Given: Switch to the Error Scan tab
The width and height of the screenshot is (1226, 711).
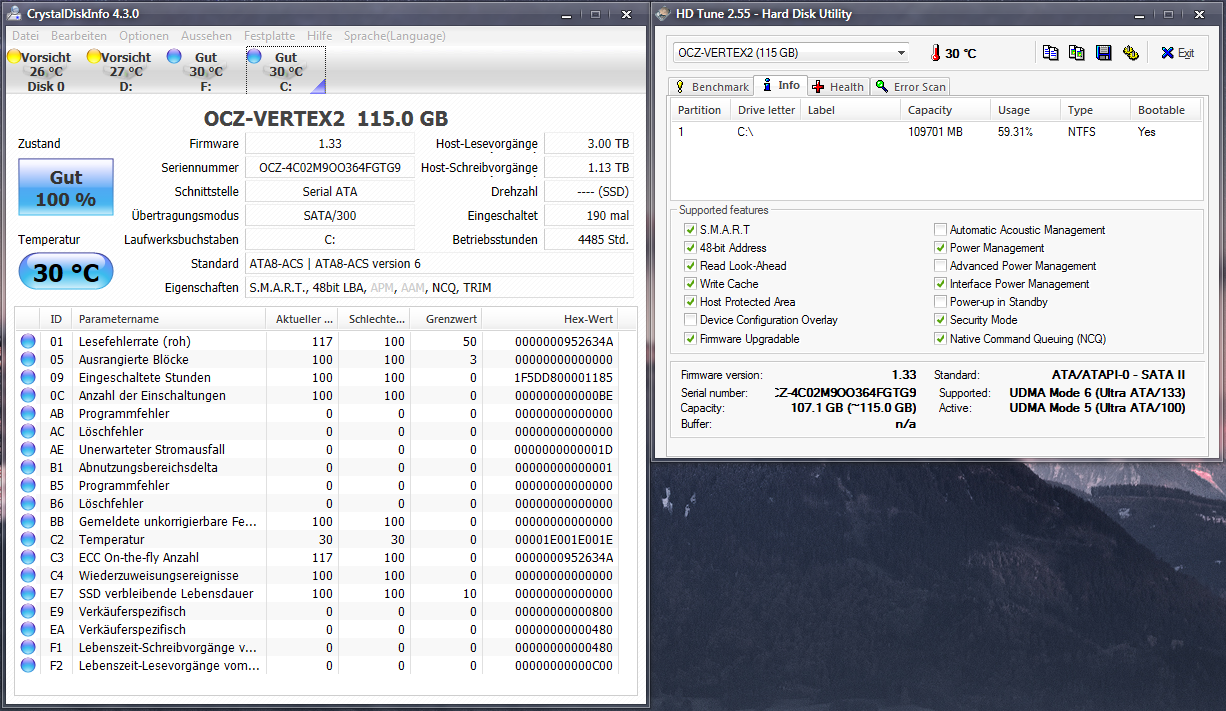Looking at the screenshot, I should (910, 87).
